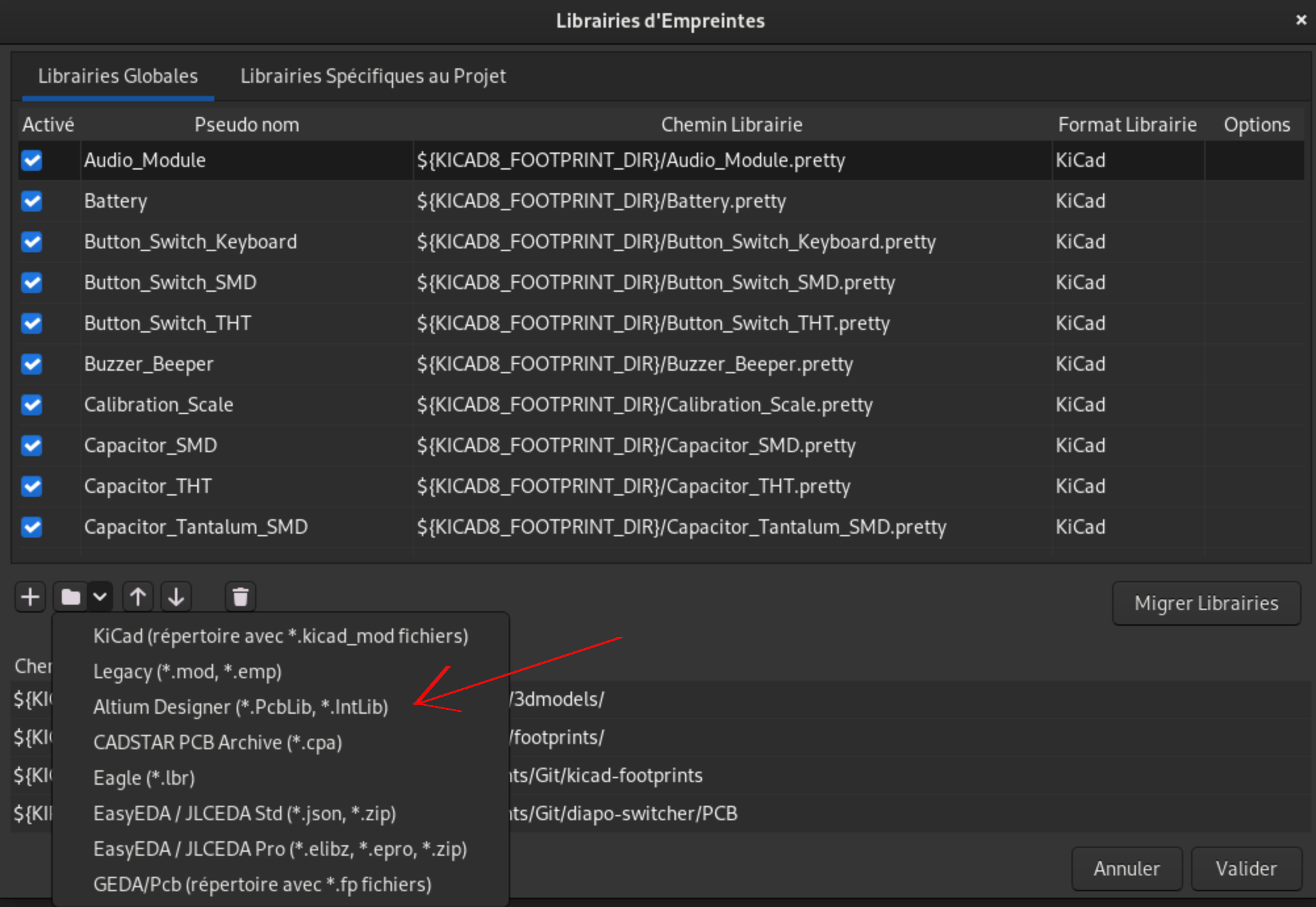The image size is (1316, 907).
Task: Select Altium Designer (*.PcbLib, *.IntLib) entry
Action: (281, 707)
